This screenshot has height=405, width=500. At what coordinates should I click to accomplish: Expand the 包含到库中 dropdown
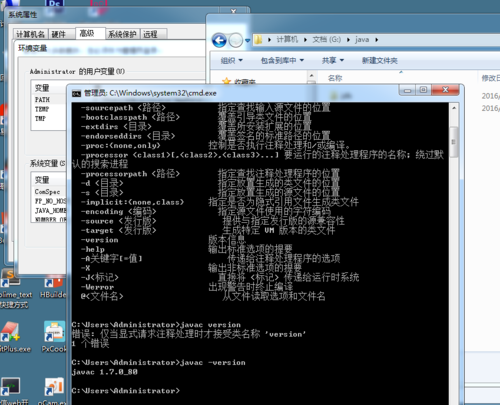pos(282,60)
